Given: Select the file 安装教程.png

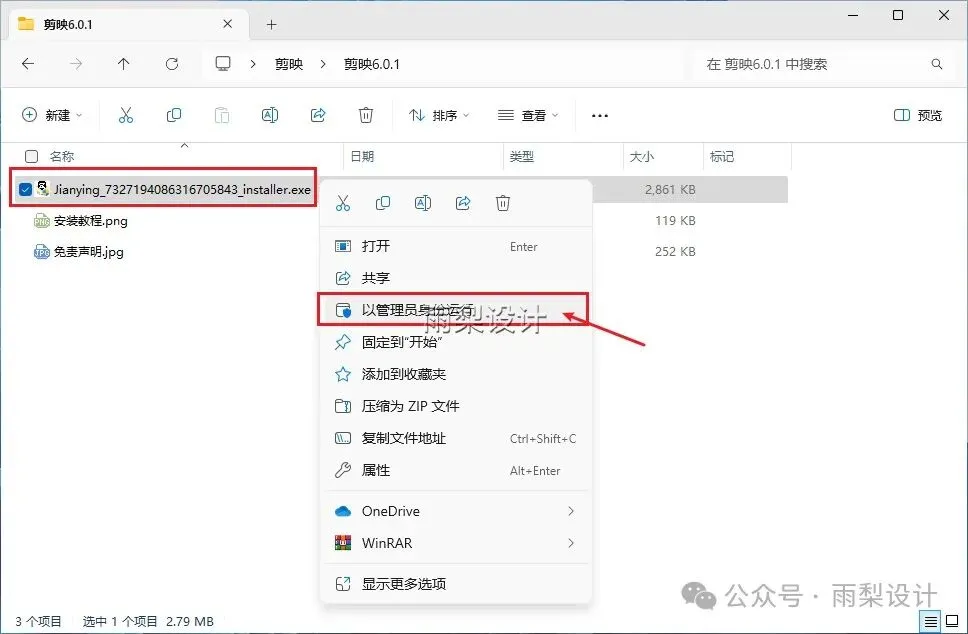Looking at the screenshot, I should pyautogui.click(x=91, y=221).
